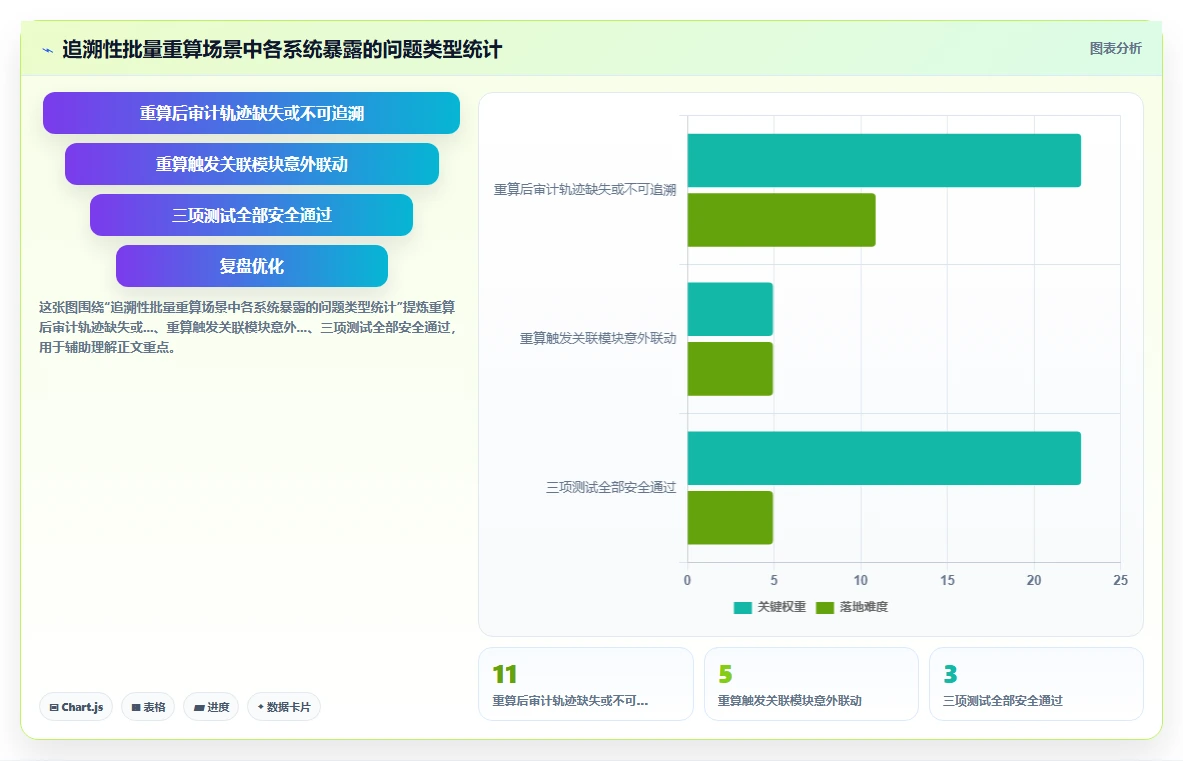Screen dimensions: 1183x761
Task: Open the data card showing 11
Action: point(585,684)
